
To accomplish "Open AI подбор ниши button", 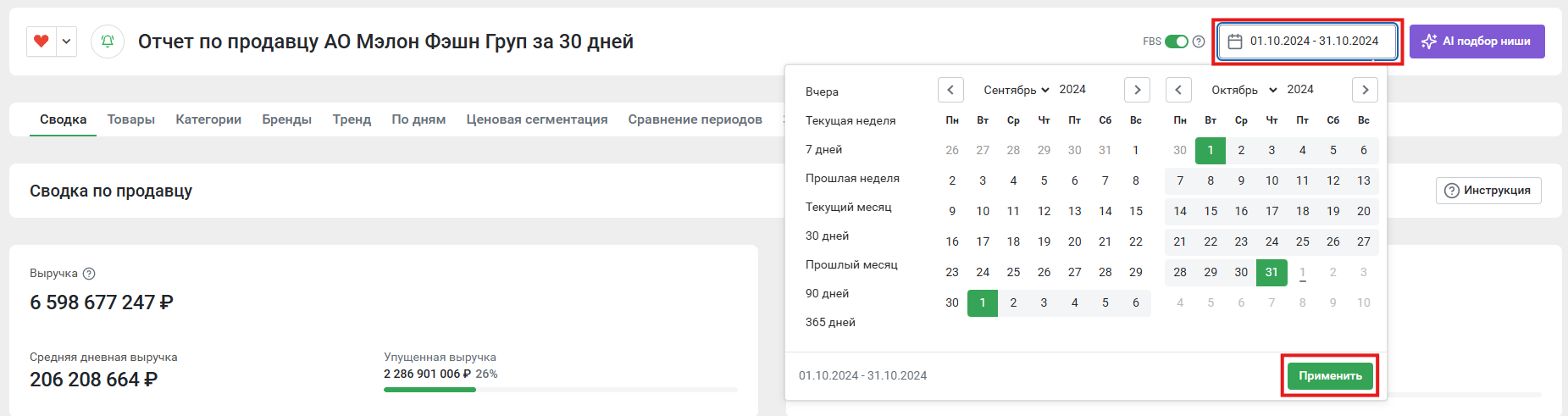I will pos(1477,42).
